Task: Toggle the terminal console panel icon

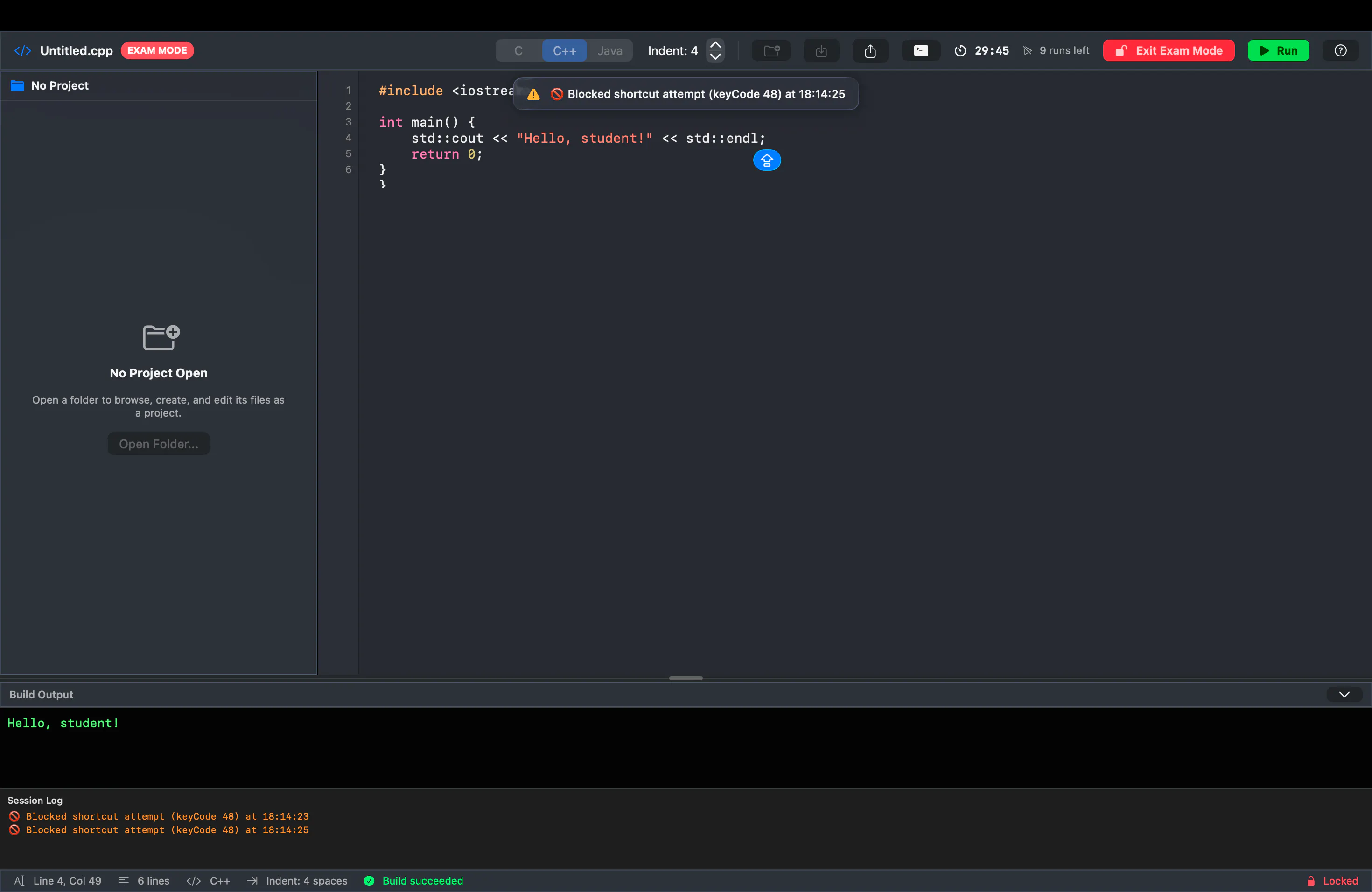Action: [x=921, y=51]
